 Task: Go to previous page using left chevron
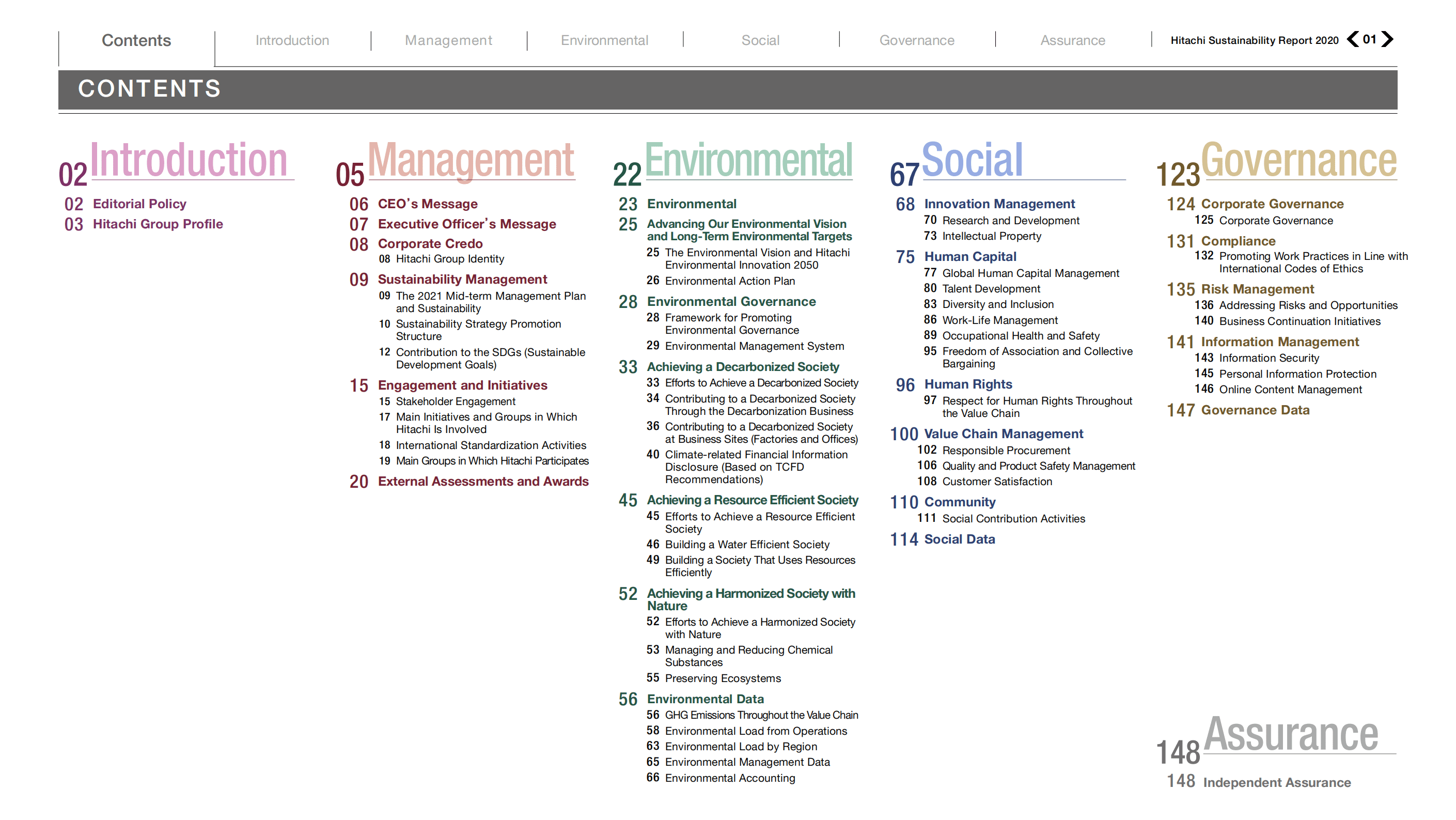click(1353, 39)
